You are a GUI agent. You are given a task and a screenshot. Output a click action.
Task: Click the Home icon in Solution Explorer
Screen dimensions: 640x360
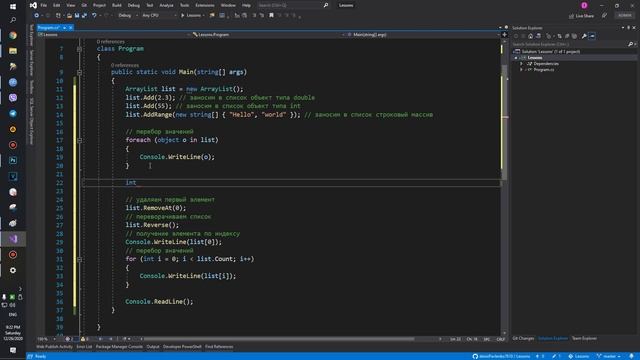pos(530,36)
